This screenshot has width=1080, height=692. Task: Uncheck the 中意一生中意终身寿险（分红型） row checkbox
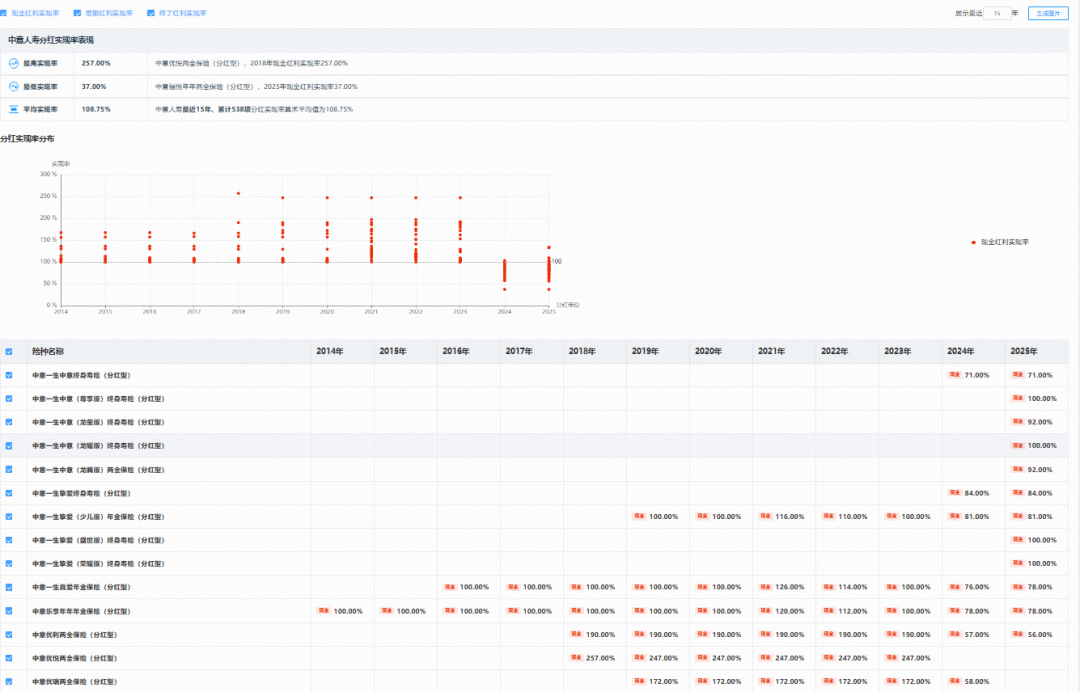coord(9,375)
